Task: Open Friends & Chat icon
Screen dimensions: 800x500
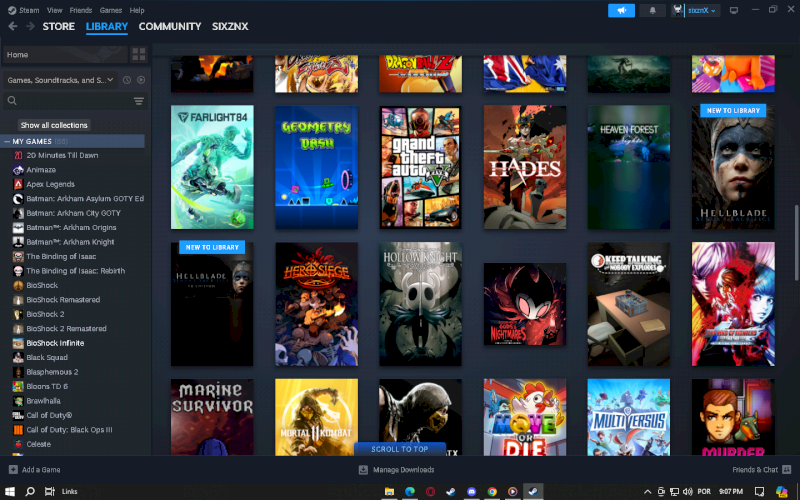Action: [786, 469]
